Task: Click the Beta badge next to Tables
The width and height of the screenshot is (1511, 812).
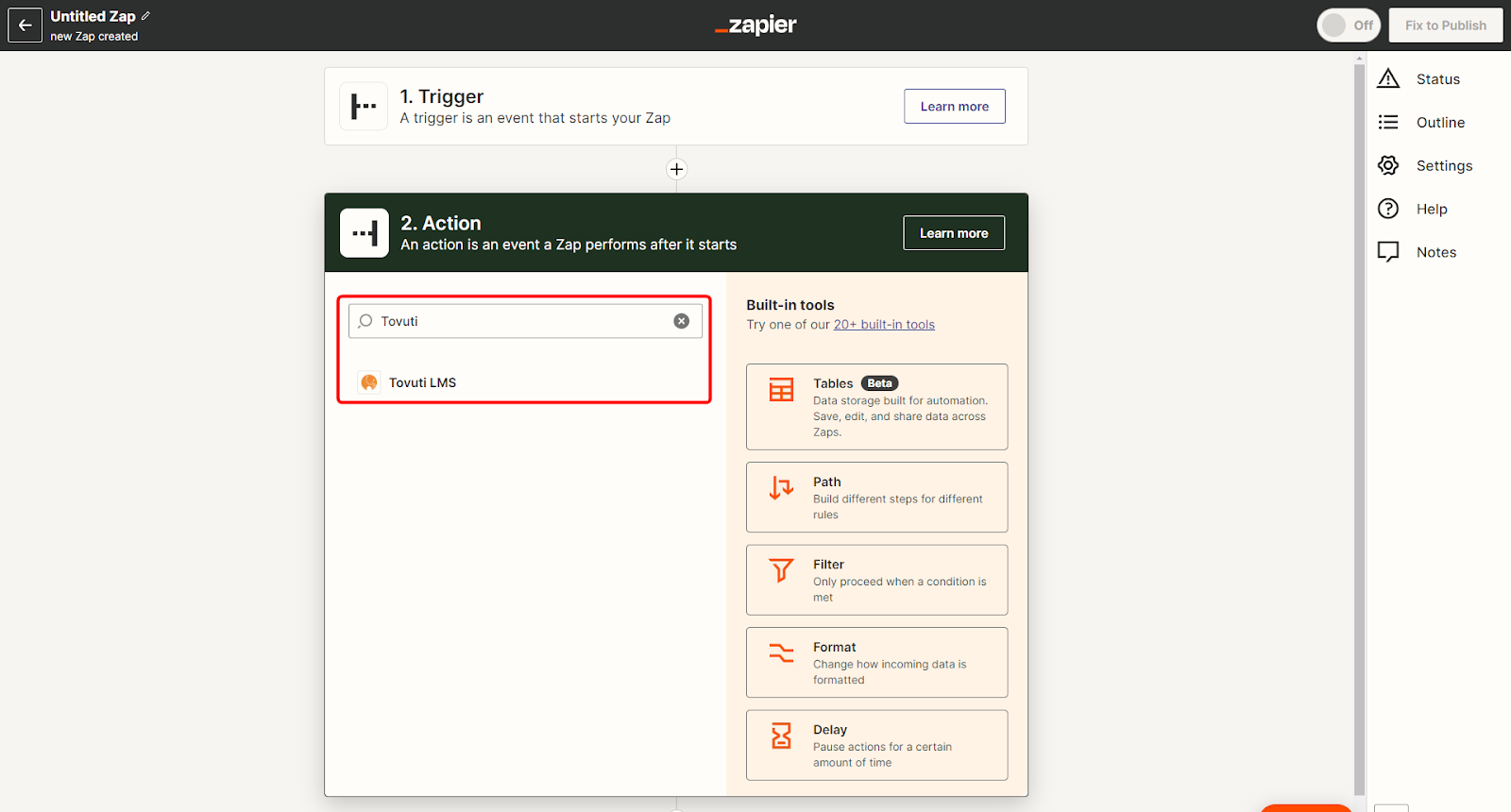Action: pyautogui.click(x=879, y=383)
